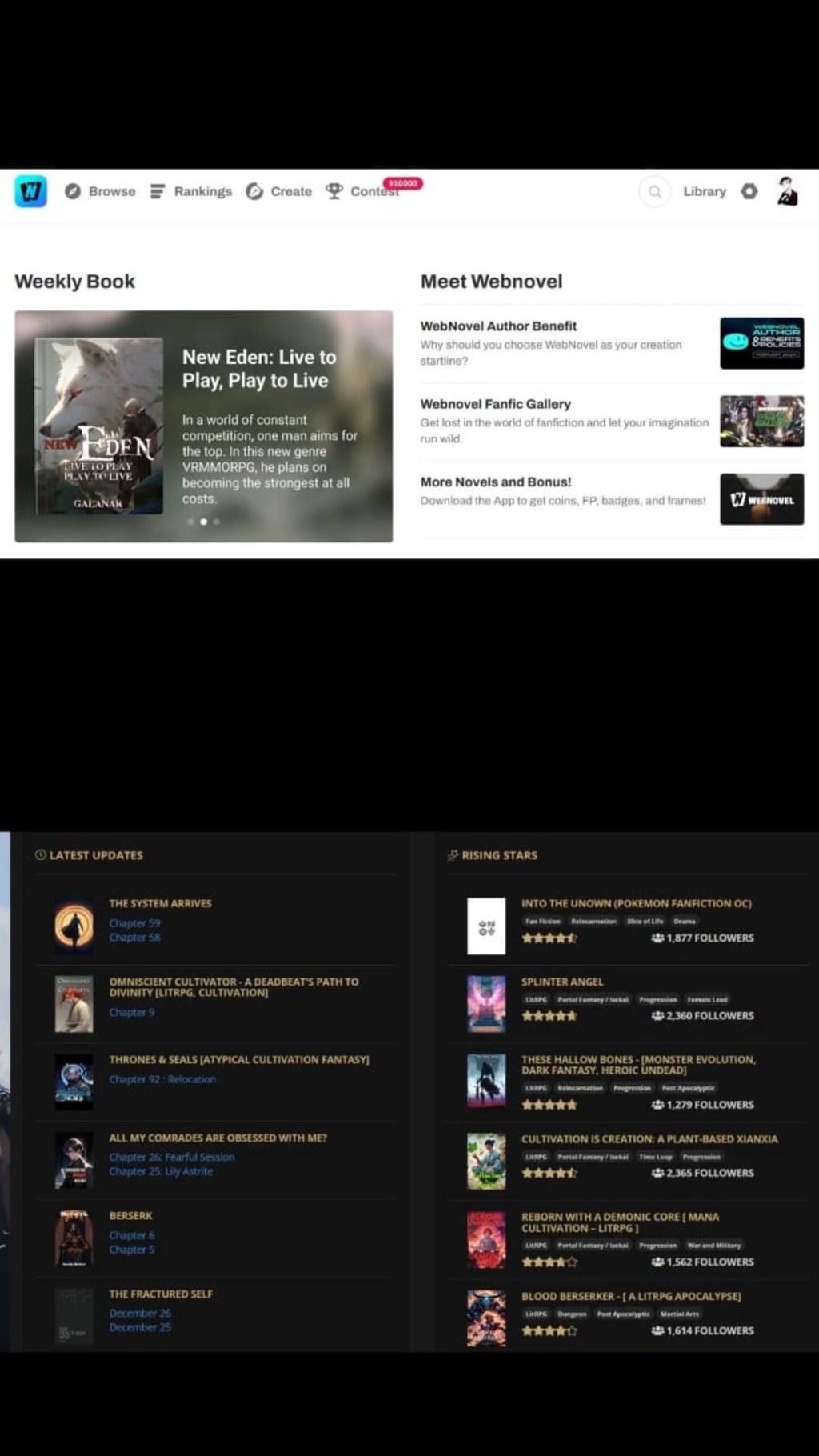Open Into the Unown Pokemon fanfiction title
Viewport: 819px width, 1456px height.
click(637, 903)
